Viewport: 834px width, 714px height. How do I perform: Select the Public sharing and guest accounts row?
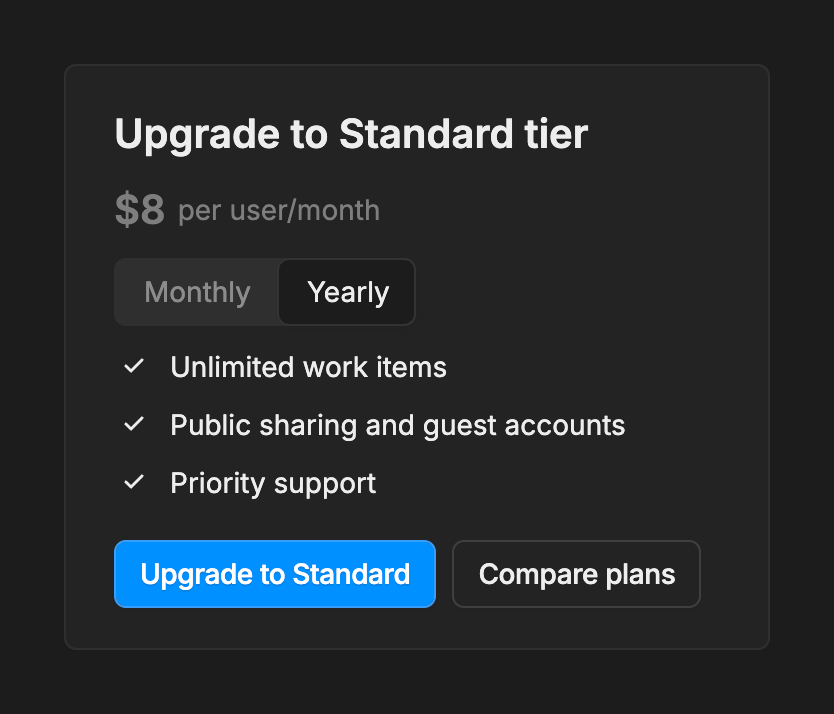pyautogui.click(x=398, y=425)
